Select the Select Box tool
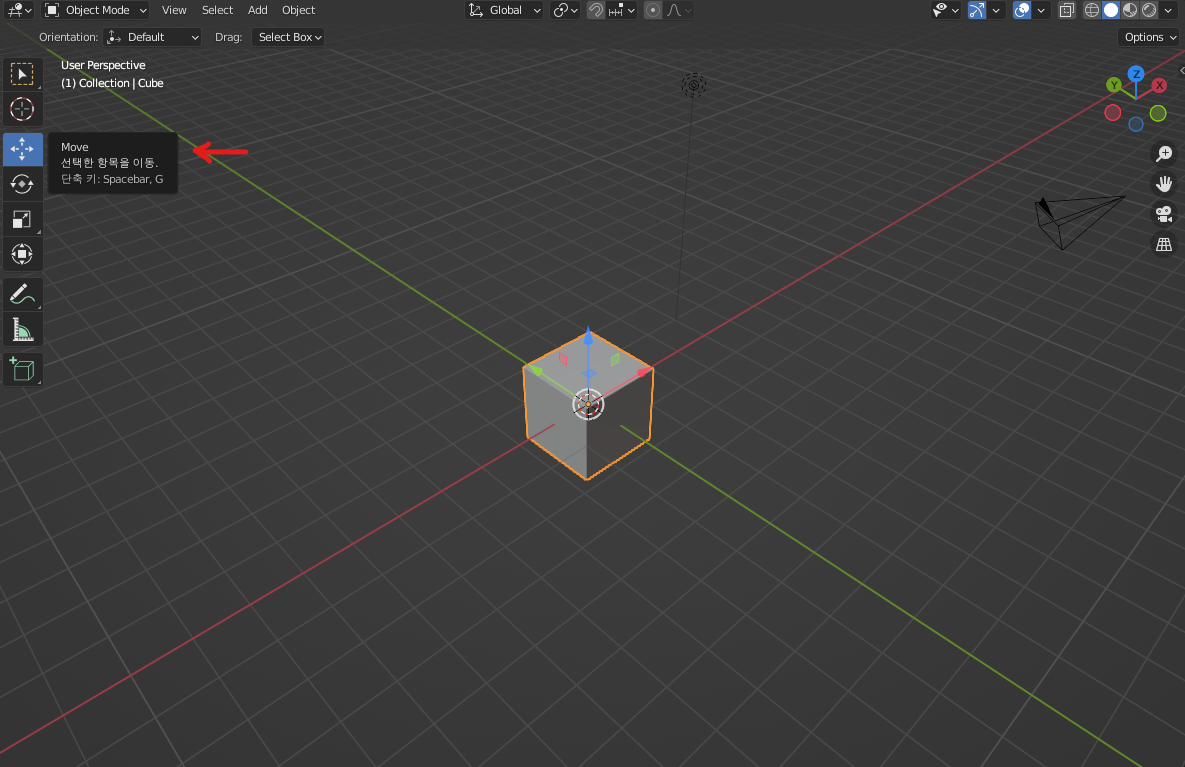This screenshot has width=1185, height=767. pyautogui.click(x=22, y=74)
